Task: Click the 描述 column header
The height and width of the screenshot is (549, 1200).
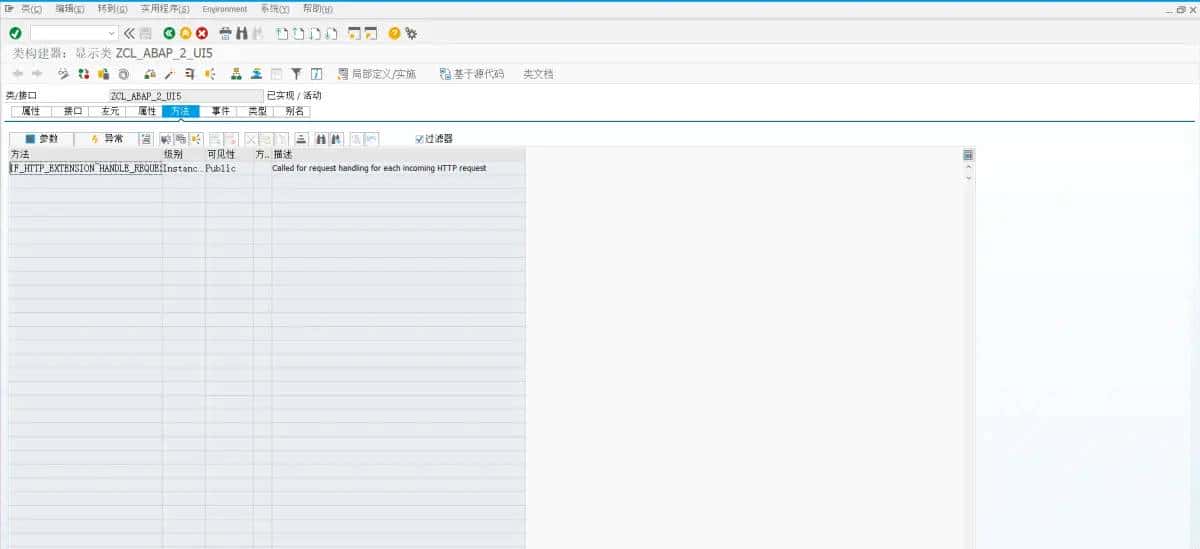Action: pyautogui.click(x=398, y=155)
